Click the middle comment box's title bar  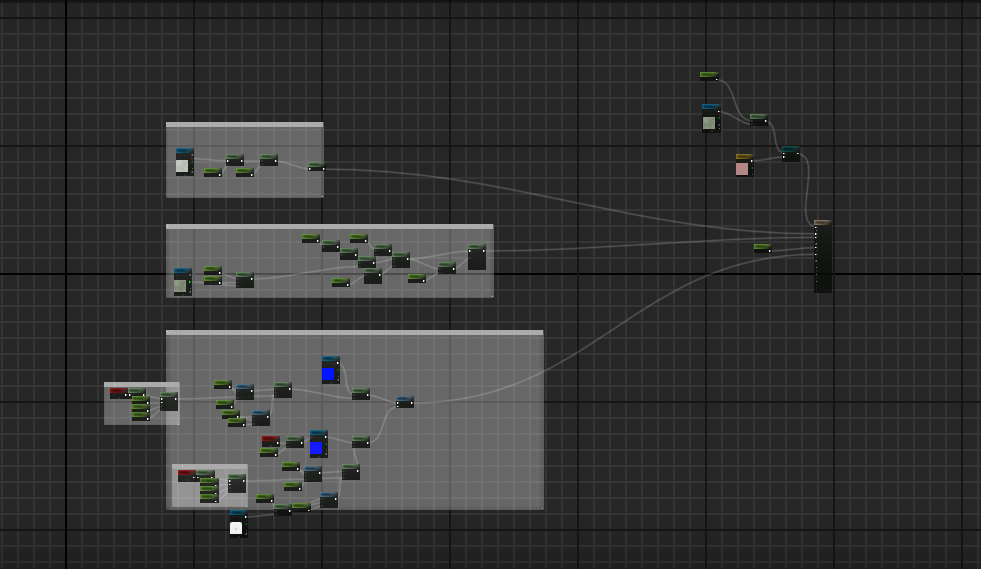click(330, 227)
